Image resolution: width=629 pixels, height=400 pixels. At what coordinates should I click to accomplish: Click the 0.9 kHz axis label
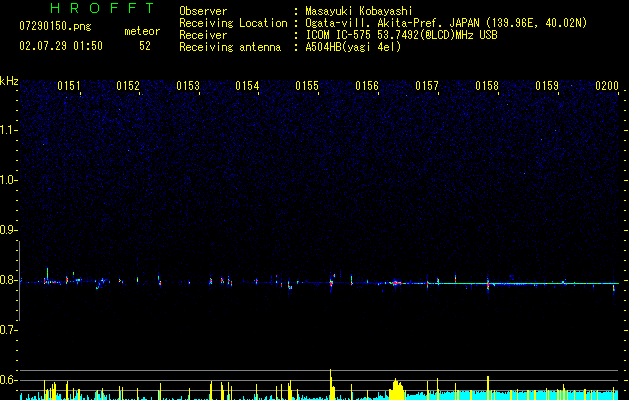pyautogui.click(x=8, y=230)
